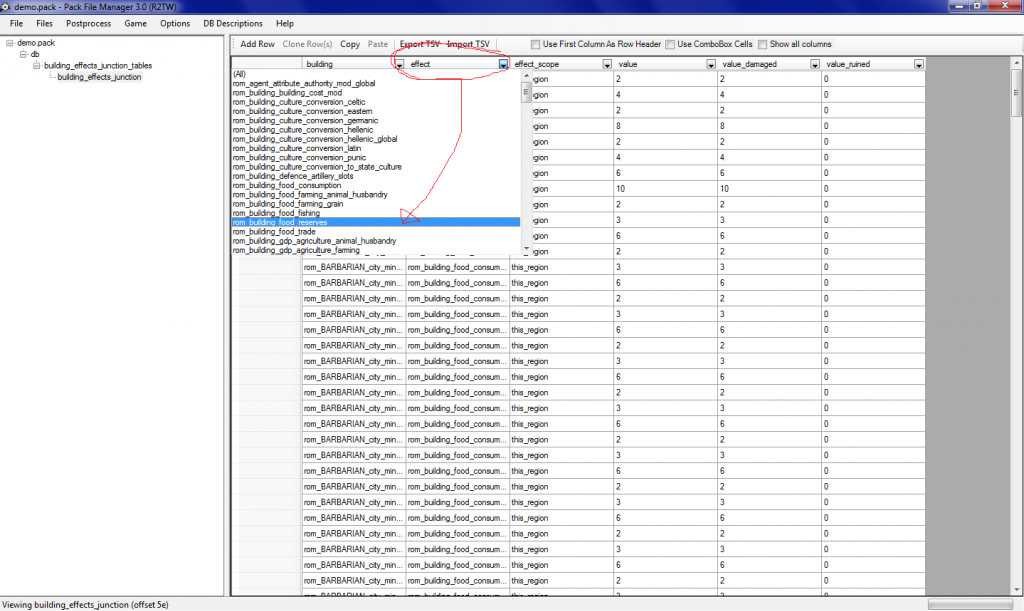
Task: Open the DB Descriptions menu
Action: (232, 23)
